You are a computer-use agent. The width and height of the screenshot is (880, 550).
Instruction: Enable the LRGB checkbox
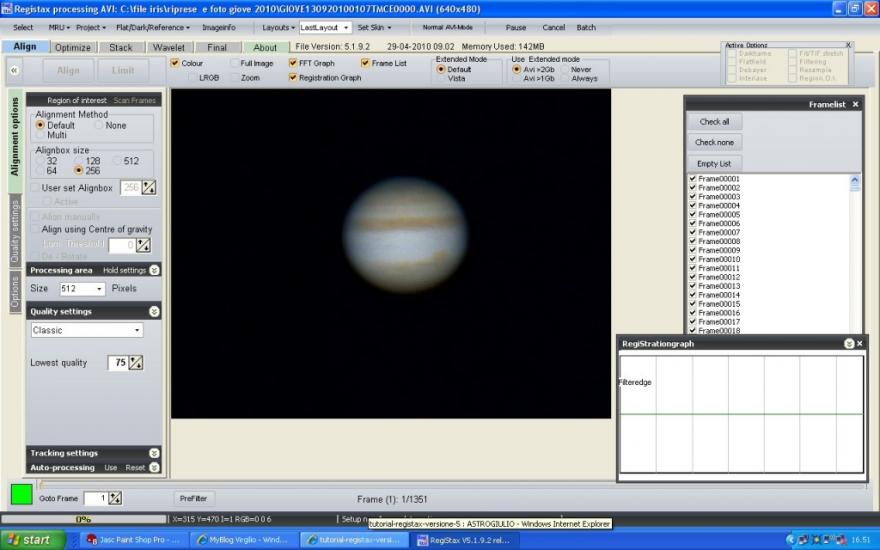point(192,77)
